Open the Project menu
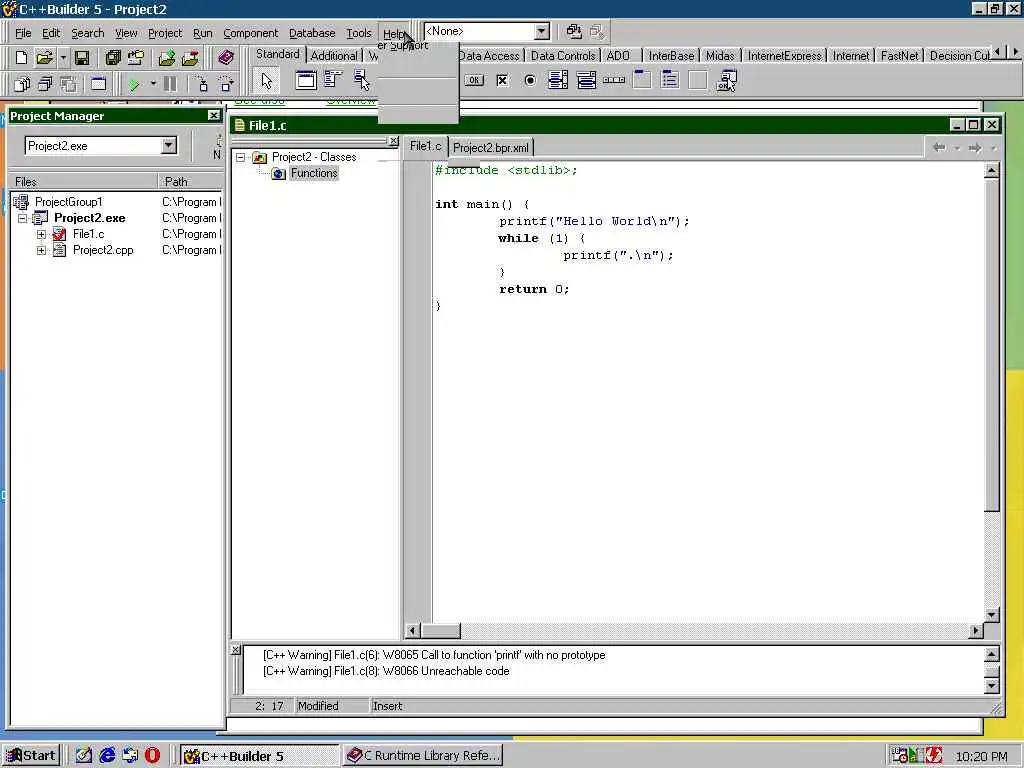The image size is (1024, 768). (165, 33)
